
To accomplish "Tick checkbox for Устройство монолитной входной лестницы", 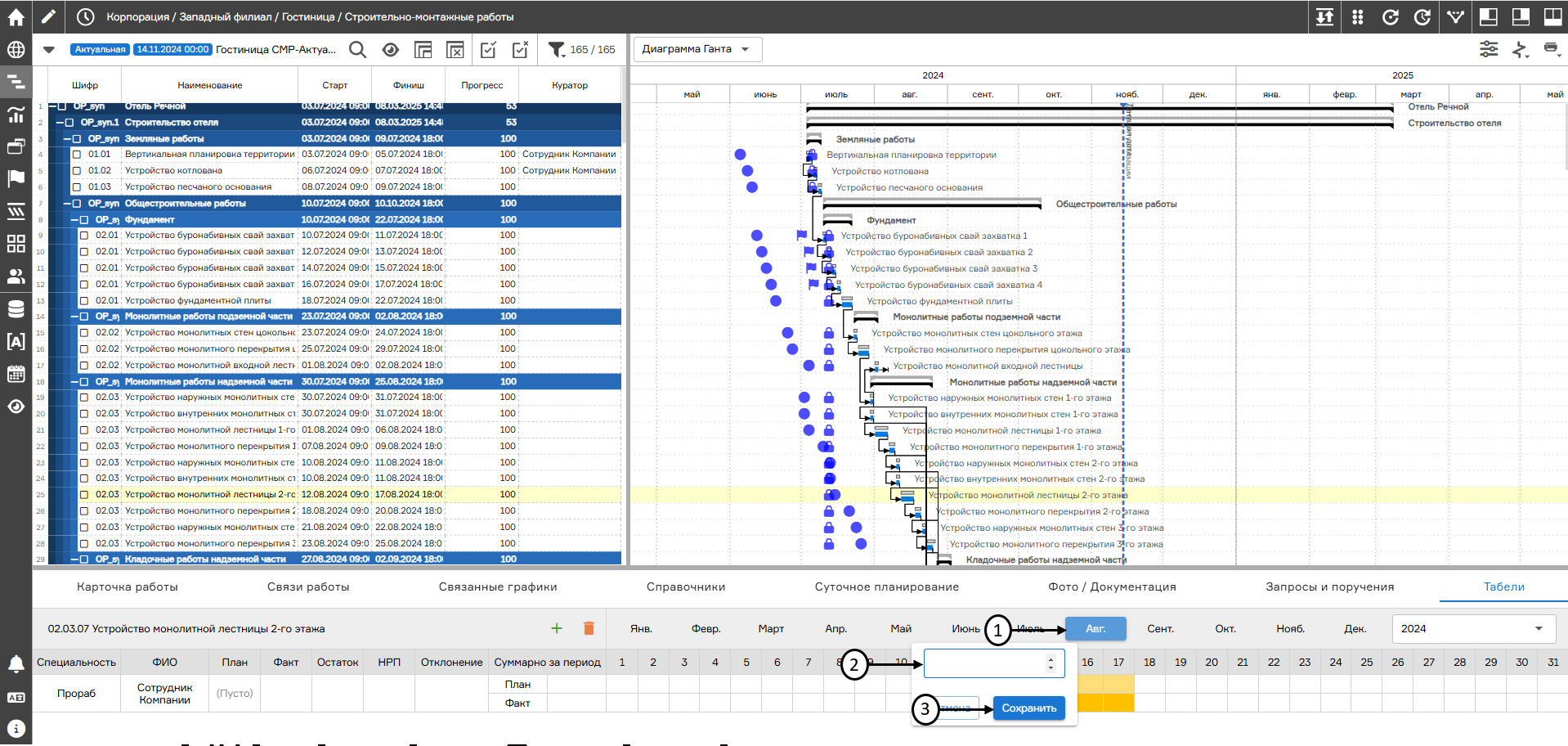I will pos(84,366).
